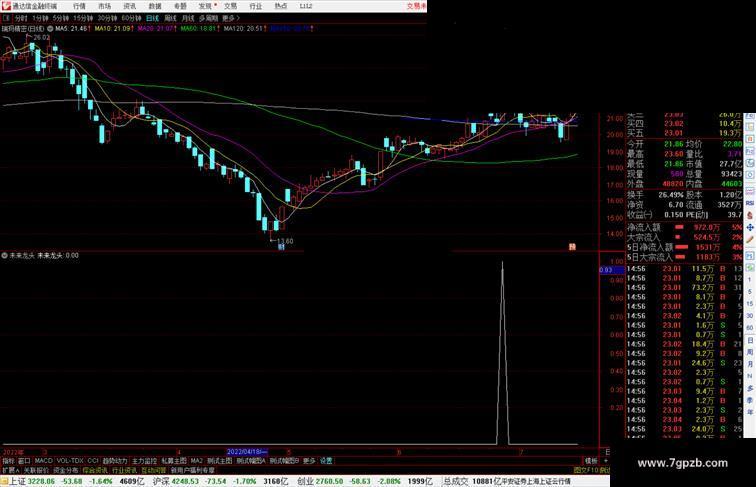This screenshot has height=487, width=756.
Task: Select 1-minute shortcut in right sidebar
Action: click(x=750, y=280)
